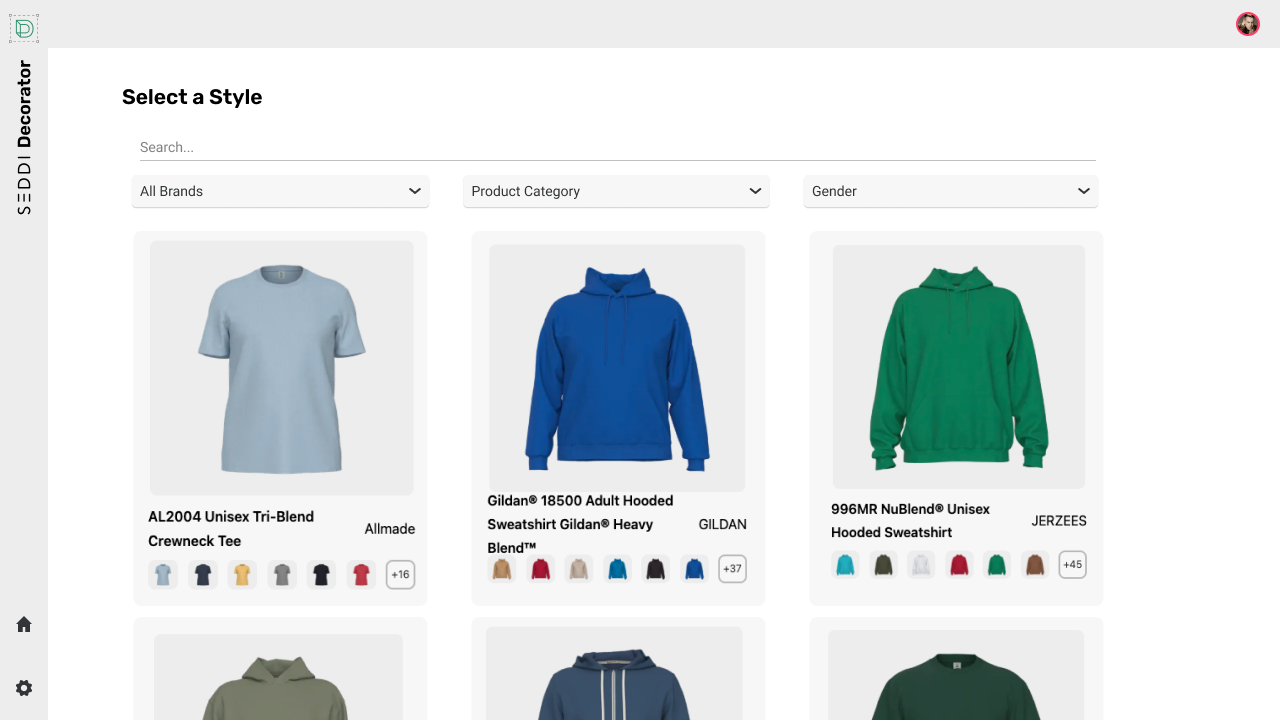The width and height of the screenshot is (1280, 720).
Task: Open the user profile avatar
Action: (x=1247, y=24)
